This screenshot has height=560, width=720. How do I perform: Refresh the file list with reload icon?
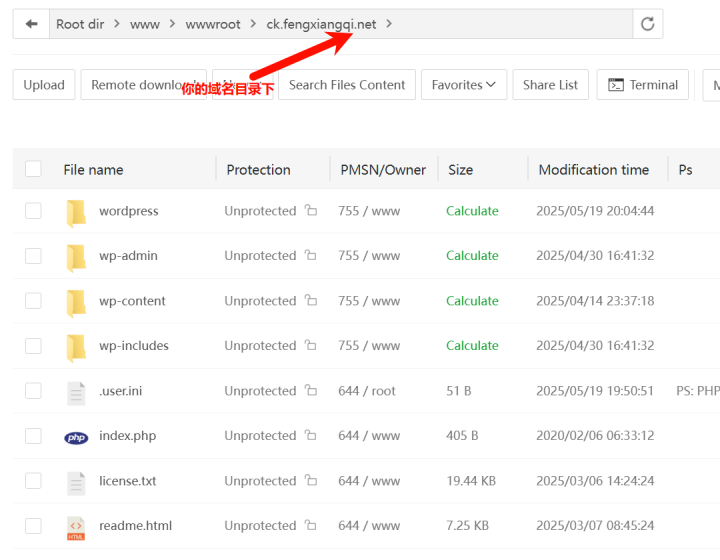tap(647, 24)
